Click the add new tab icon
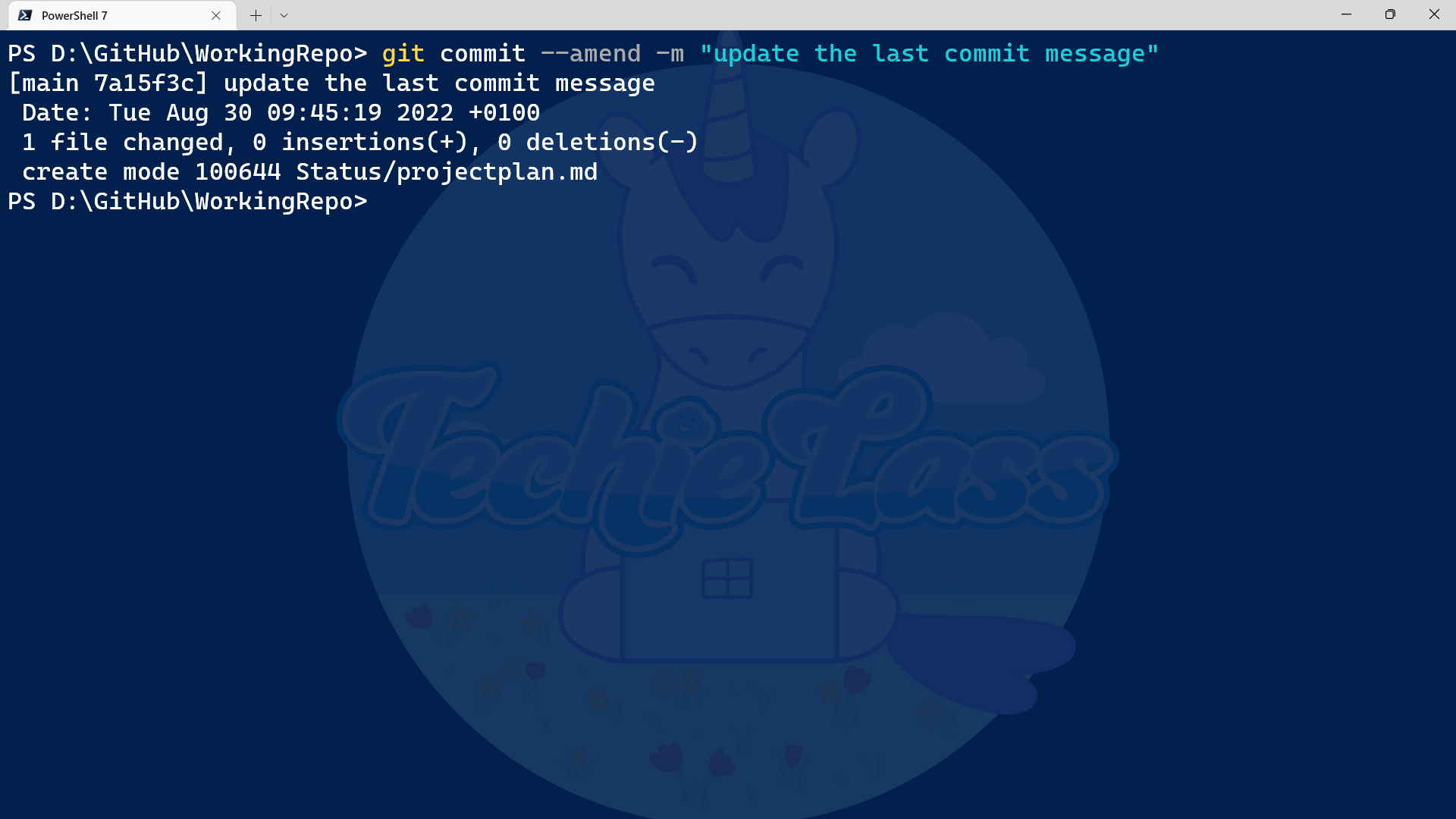1456x819 pixels. point(254,15)
